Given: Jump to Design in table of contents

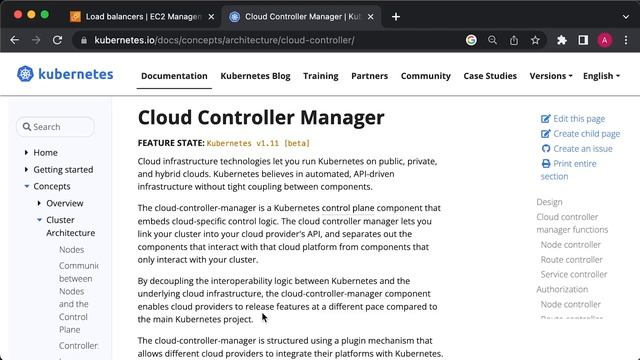Looking at the screenshot, I should (549, 202).
